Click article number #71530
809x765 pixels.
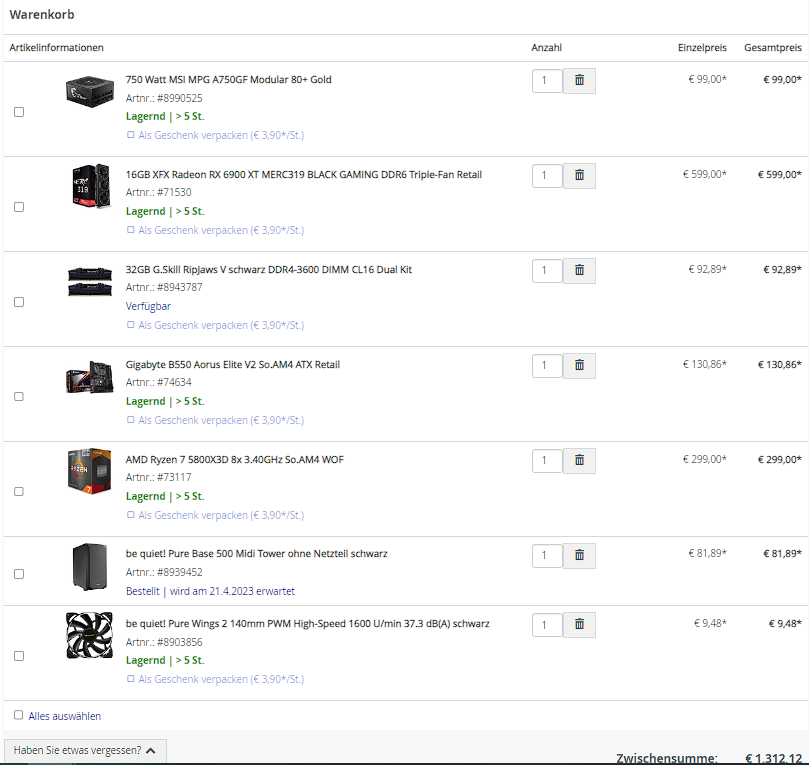[x=174, y=192]
